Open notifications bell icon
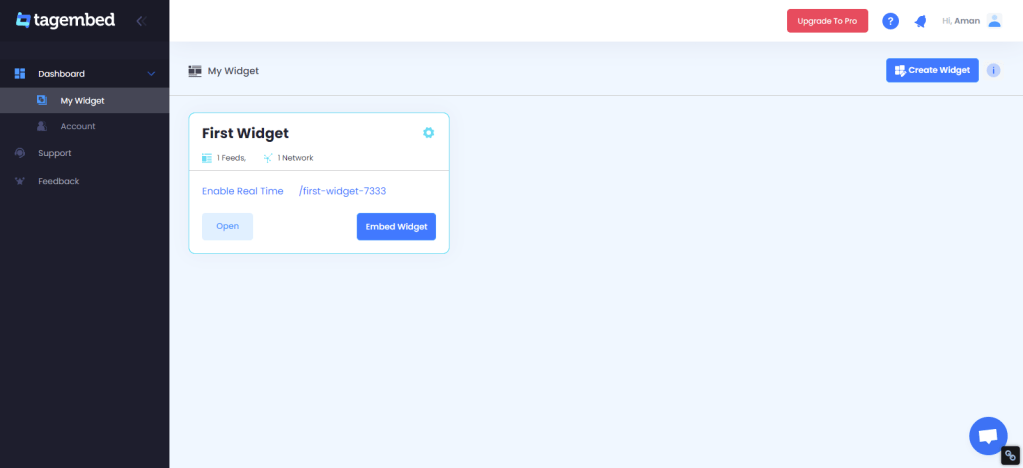The height and width of the screenshot is (468, 1023). coord(920,21)
